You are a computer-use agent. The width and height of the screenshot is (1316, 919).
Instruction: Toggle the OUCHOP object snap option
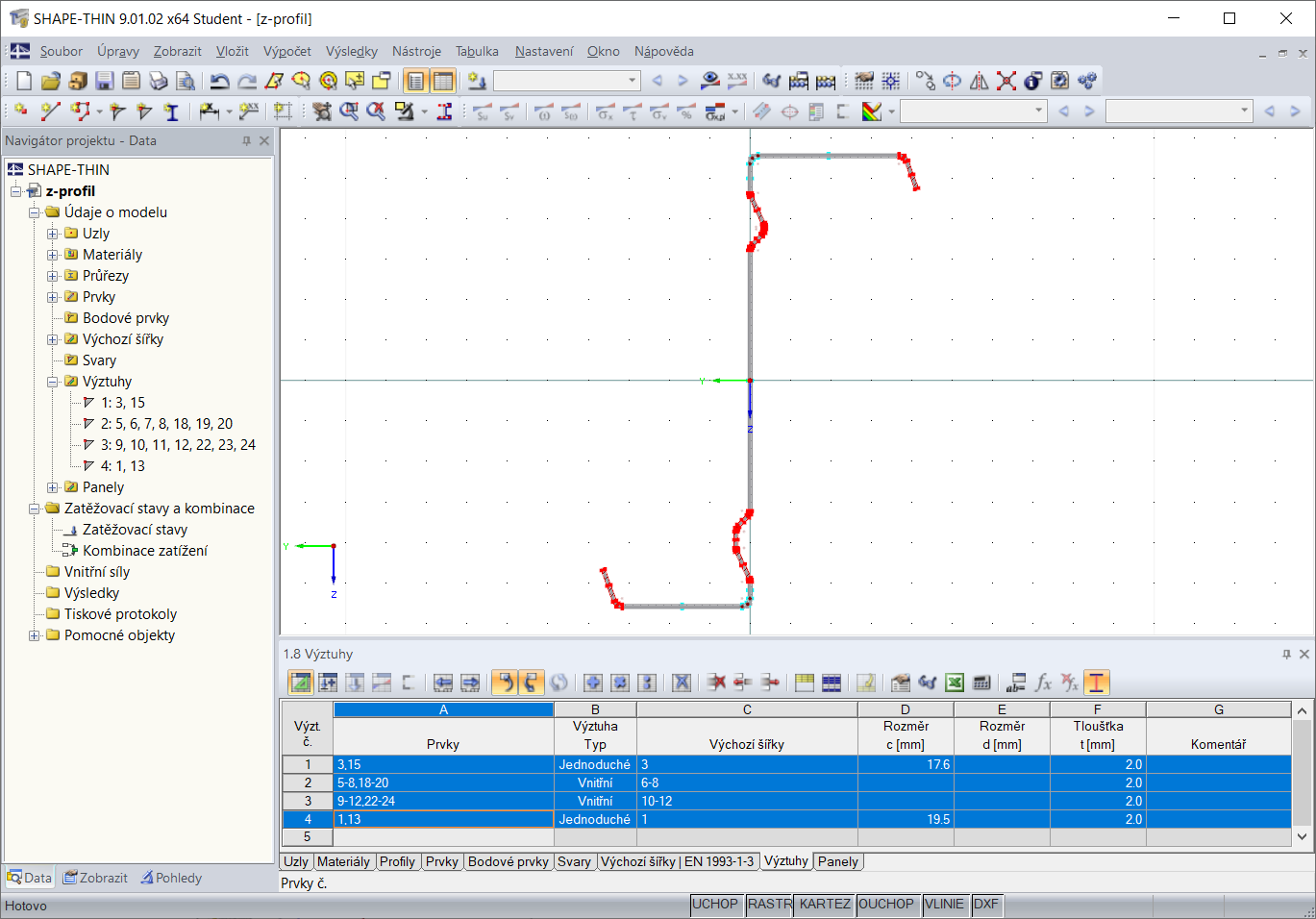[886, 905]
